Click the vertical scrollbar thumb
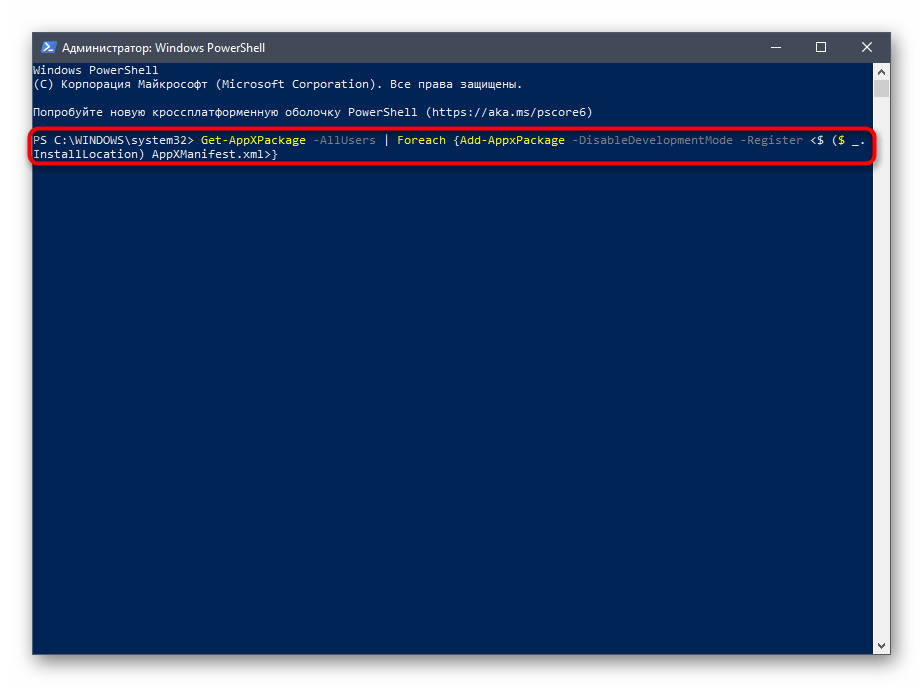 point(881,89)
